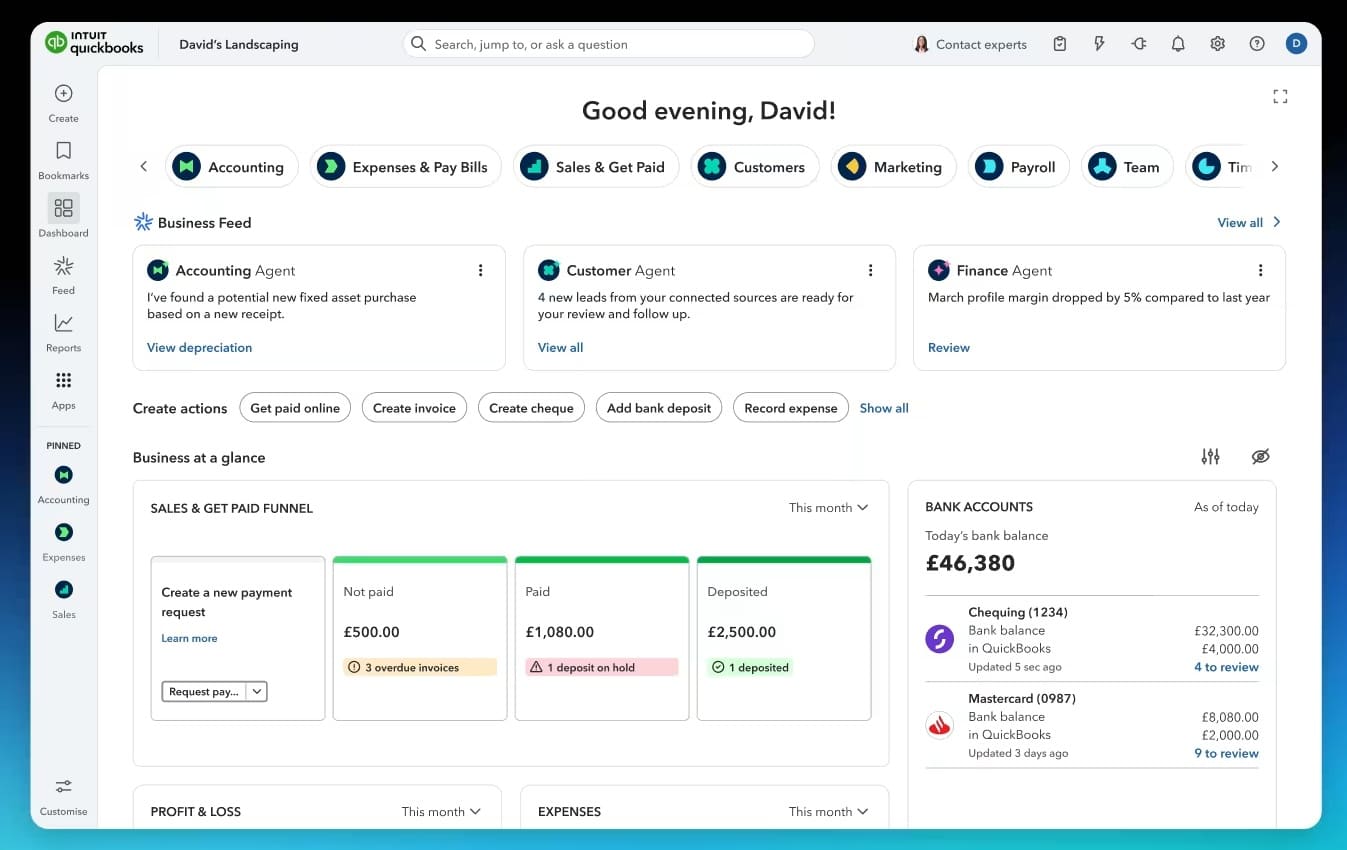This screenshot has height=850, width=1347.
Task: Open the help question mark icon
Action: pyautogui.click(x=1257, y=44)
